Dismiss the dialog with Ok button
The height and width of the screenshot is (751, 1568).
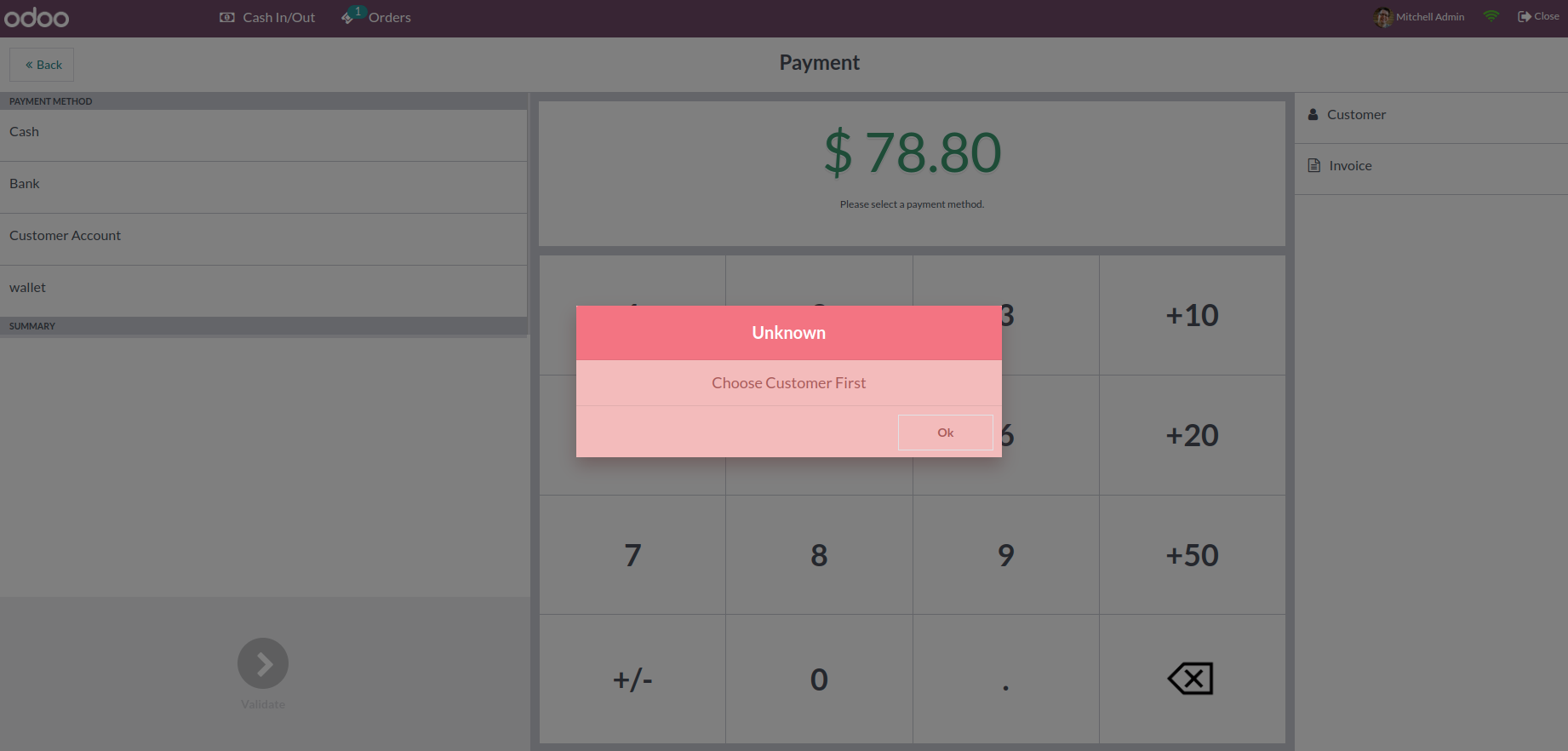(x=945, y=433)
